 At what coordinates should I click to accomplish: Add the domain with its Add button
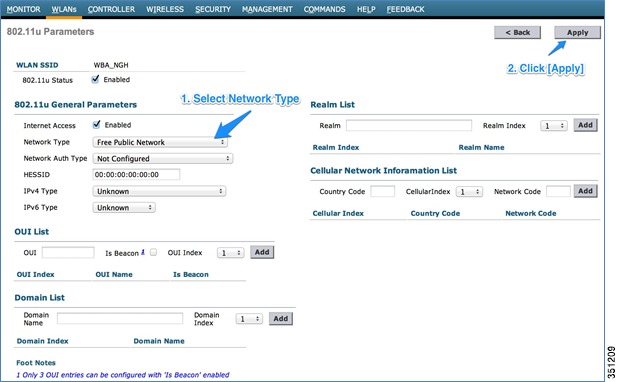pyautogui.click(x=281, y=319)
